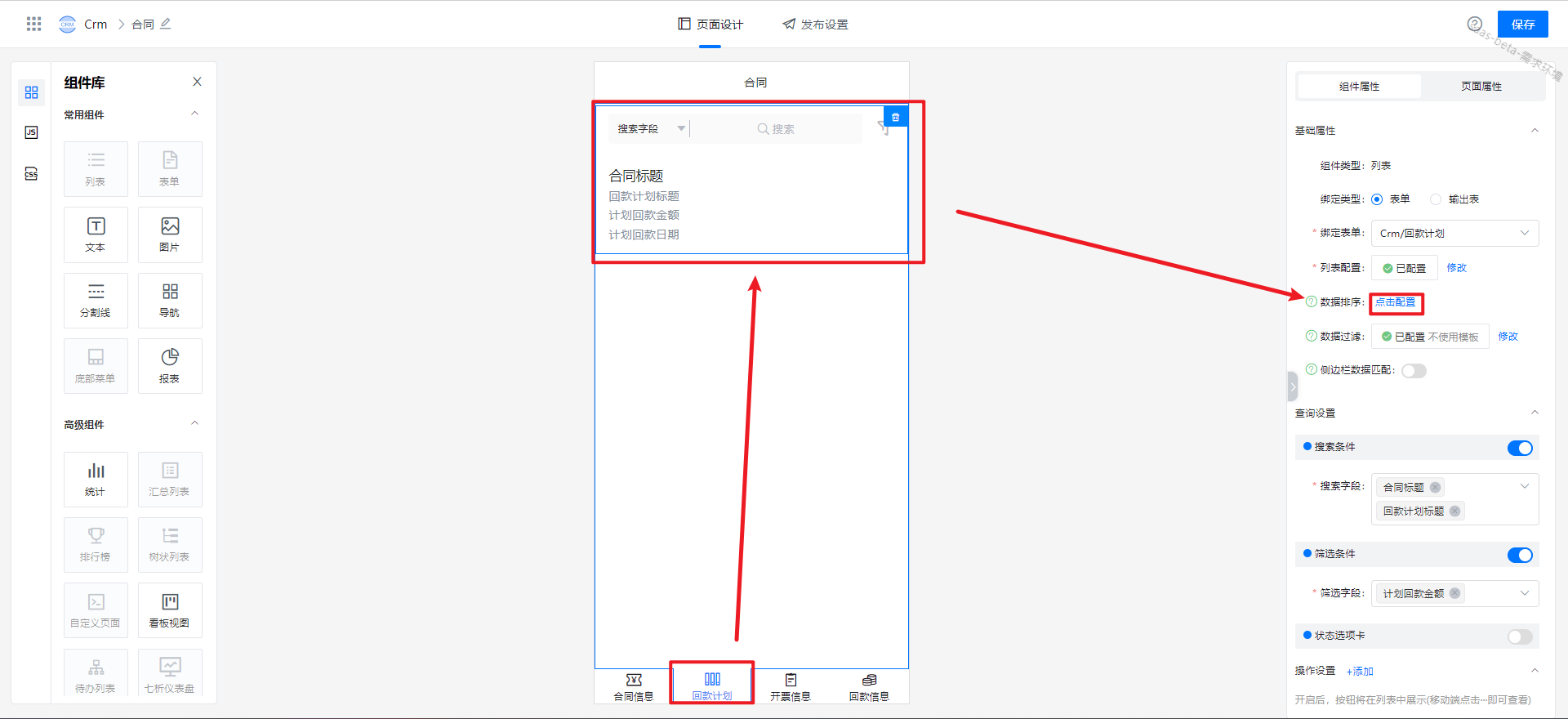
Task: Toggle 侧边栏数据匹配 switch
Action: (x=1414, y=371)
